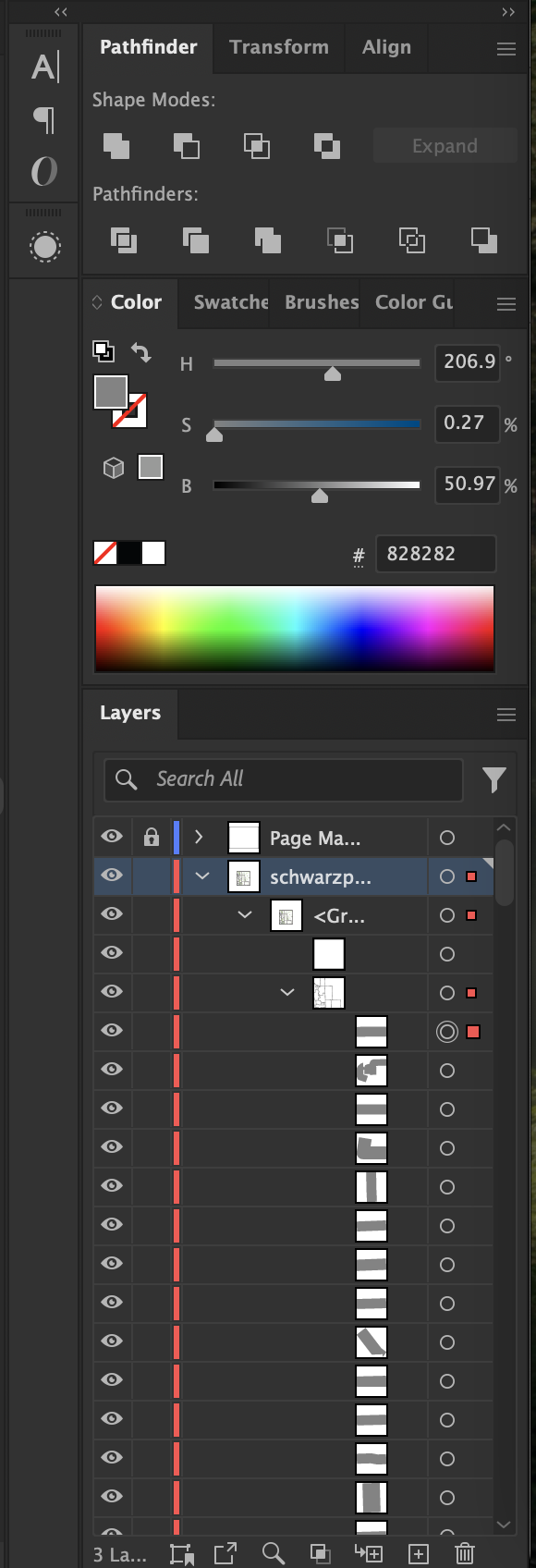This screenshot has height=1568, width=536.
Task: Open the OpenType panel icon
Action: tap(43, 171)
